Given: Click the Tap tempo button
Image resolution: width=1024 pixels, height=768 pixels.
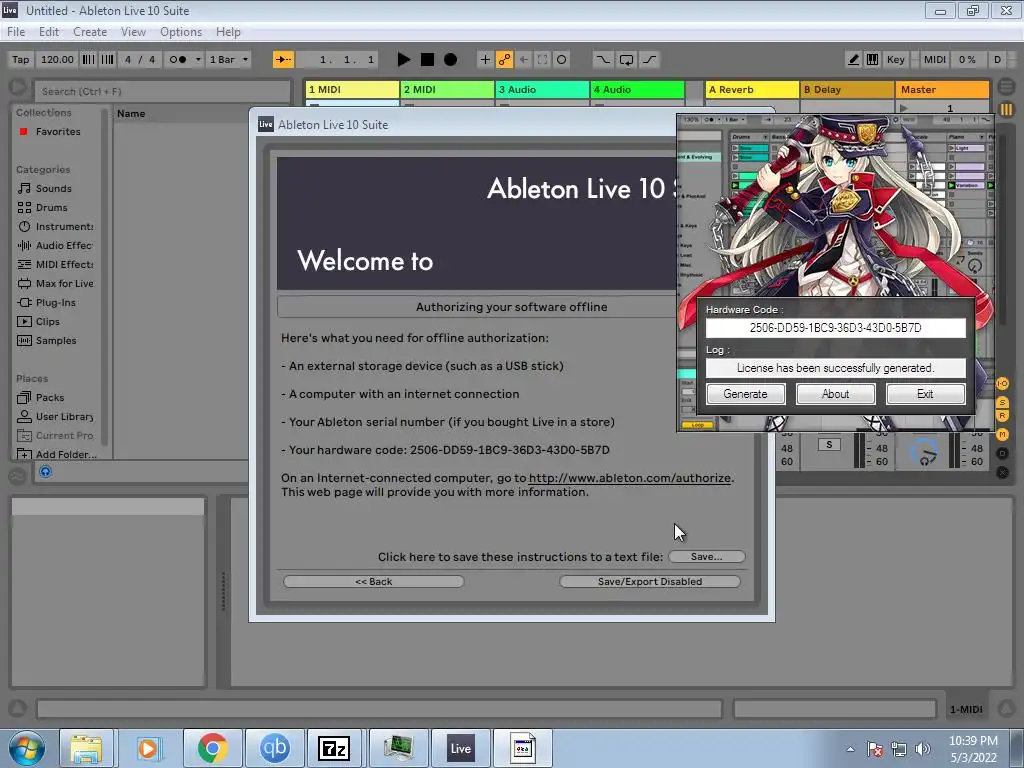Looking at the screenshot, I should 21,59.
